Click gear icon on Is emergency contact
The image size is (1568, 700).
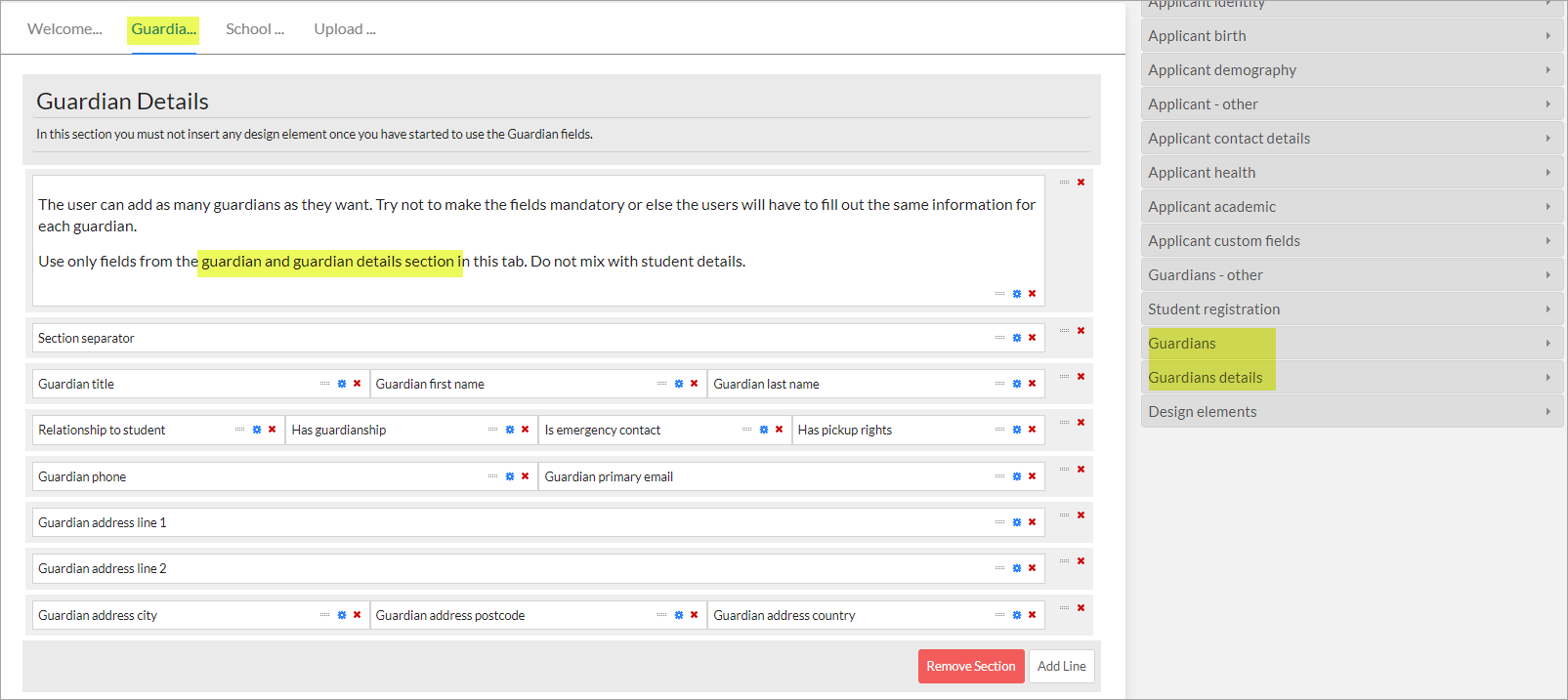(x=764, y=430)
